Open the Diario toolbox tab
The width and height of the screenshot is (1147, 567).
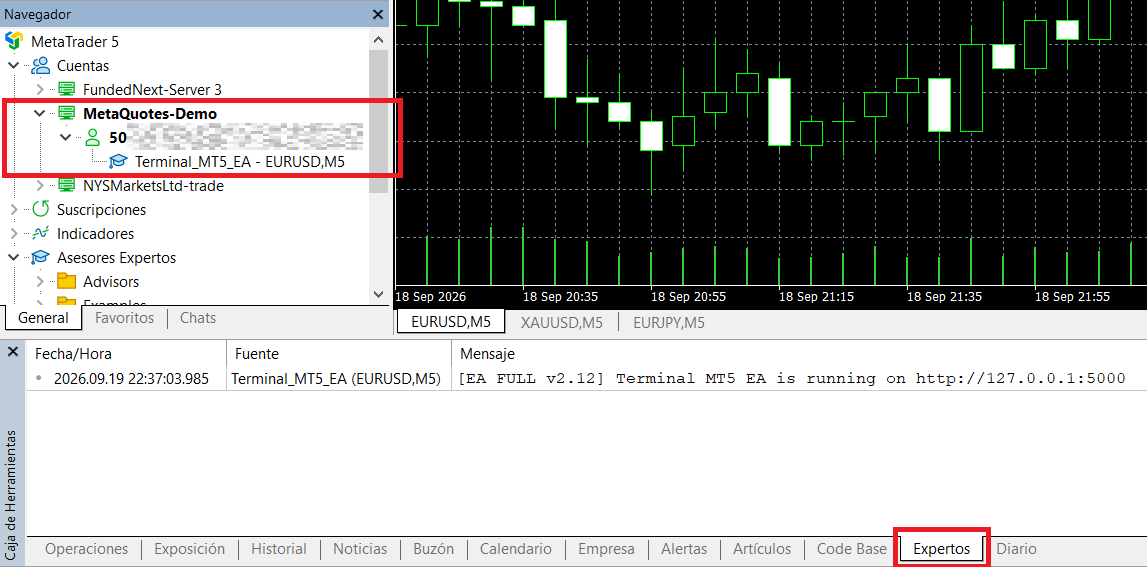(1016, 549)
